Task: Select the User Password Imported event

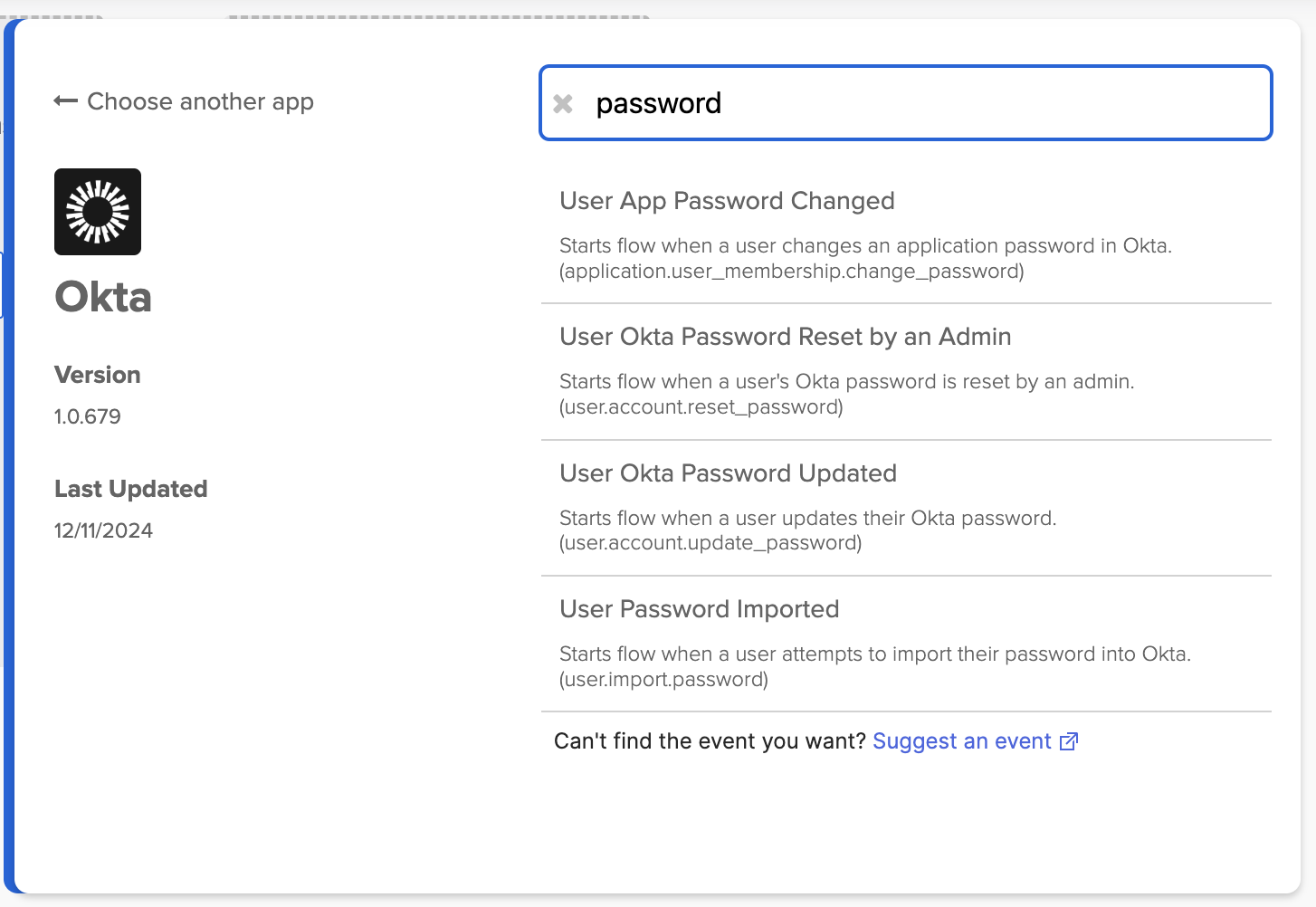Action: [x=699, y=608]
